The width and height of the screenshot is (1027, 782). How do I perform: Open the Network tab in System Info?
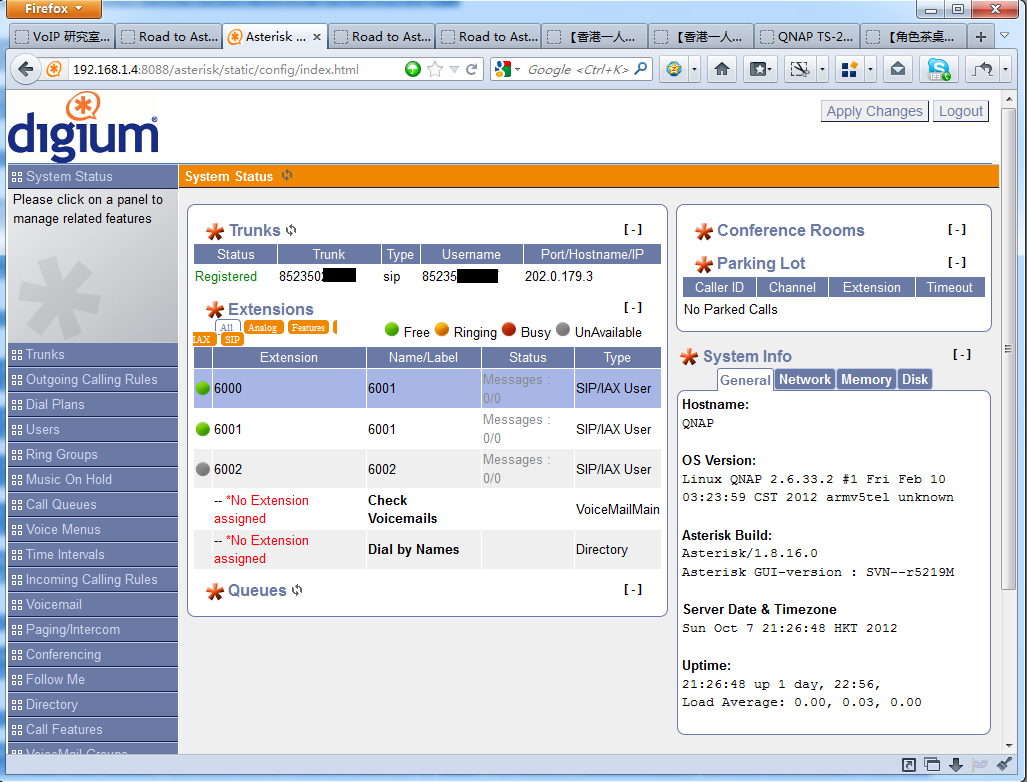pos(805,379)
